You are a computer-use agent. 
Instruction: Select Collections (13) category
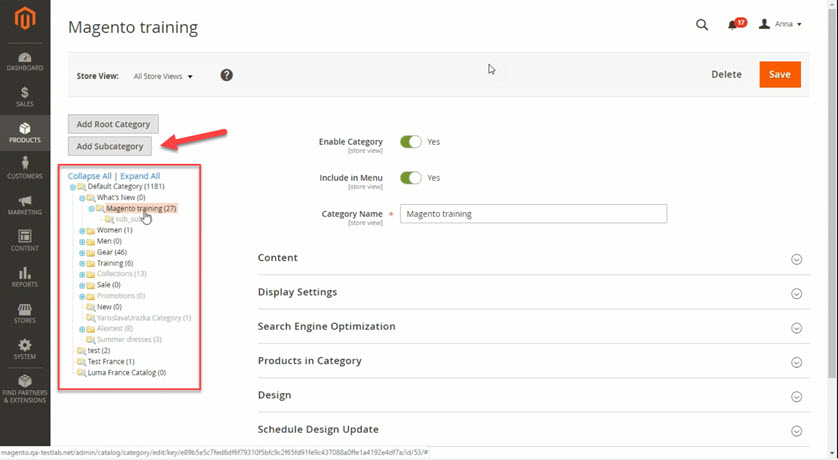tap(121, 274)
